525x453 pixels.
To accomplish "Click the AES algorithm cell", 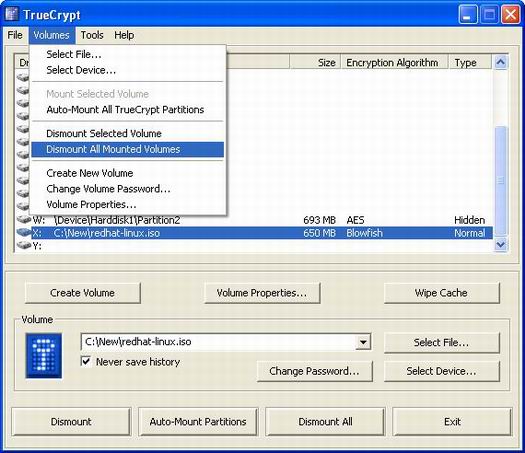I will coord(355,220).
